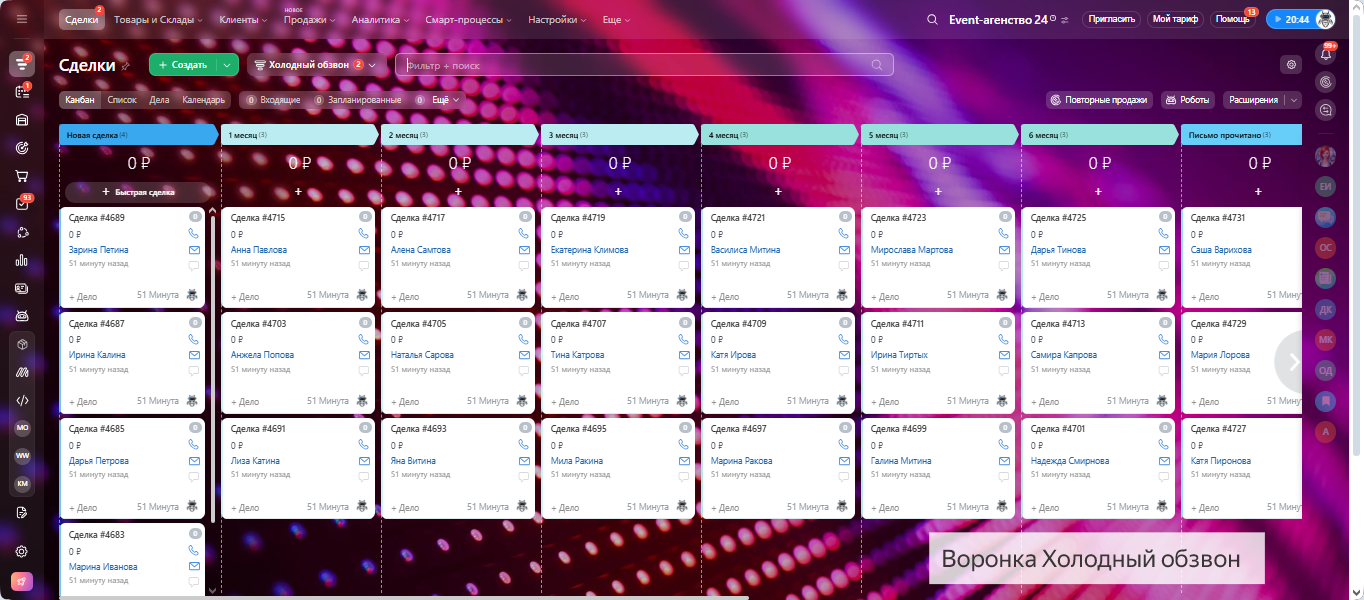
Task: Open the chat bubble icon in right panel
Action: point(1326,110)
